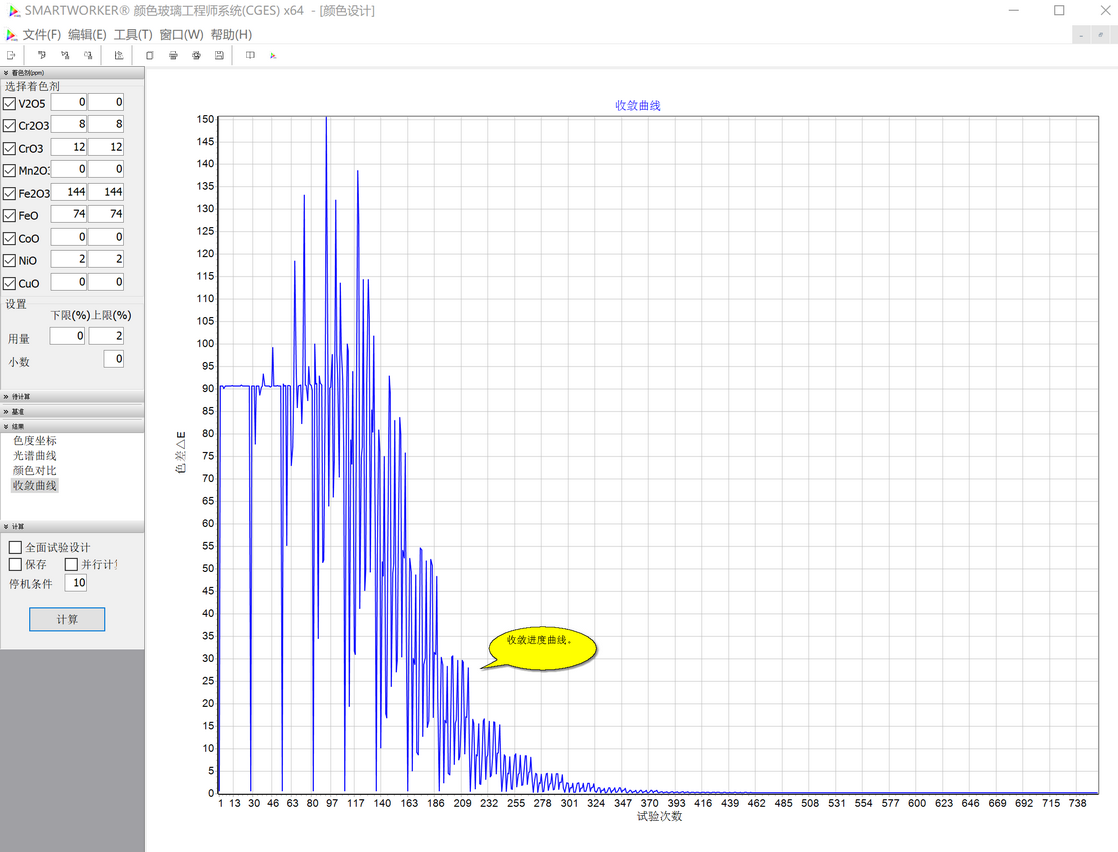Image resolution: width=1118 pixels, height=852 pixels.
Task: Click the colorful arrow icon in the toolbar
Action: tap(273, 55)
